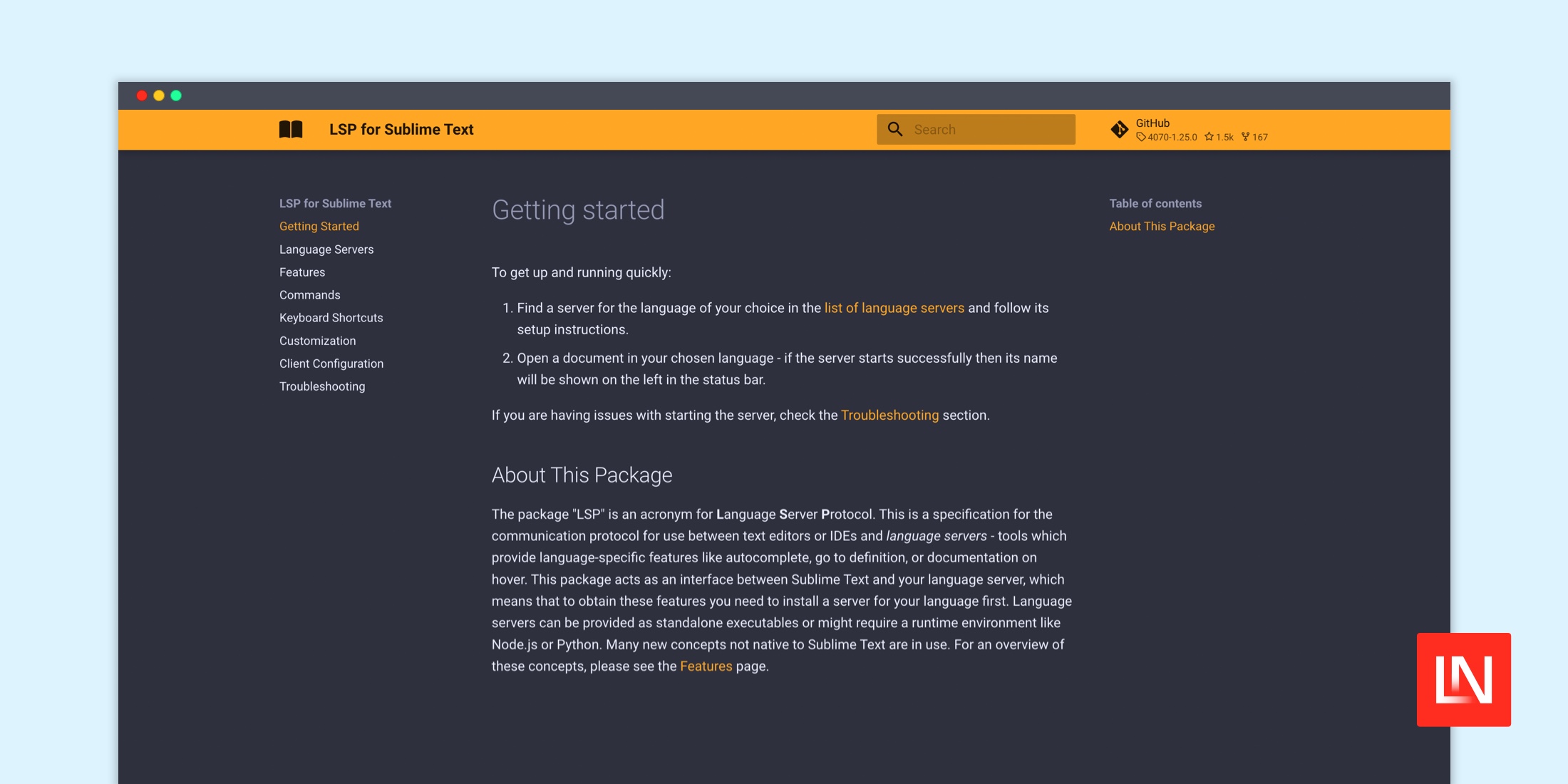Select the Troubleshooting sidebar item
This screenshot has width=1568, height=784.
tap(323, 386)
